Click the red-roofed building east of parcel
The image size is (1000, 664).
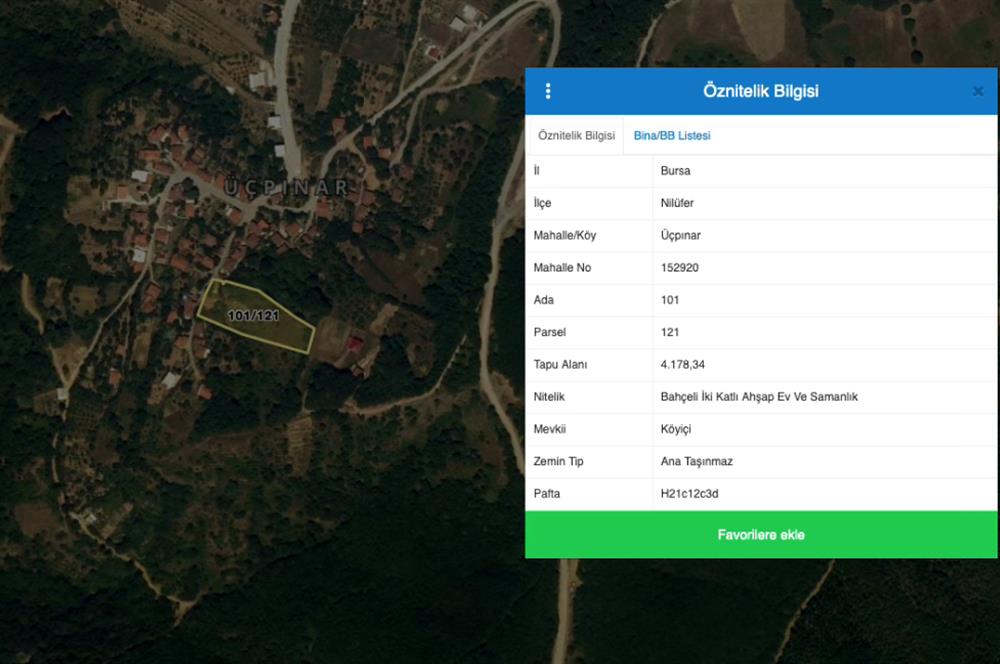[x=354, y=343]
